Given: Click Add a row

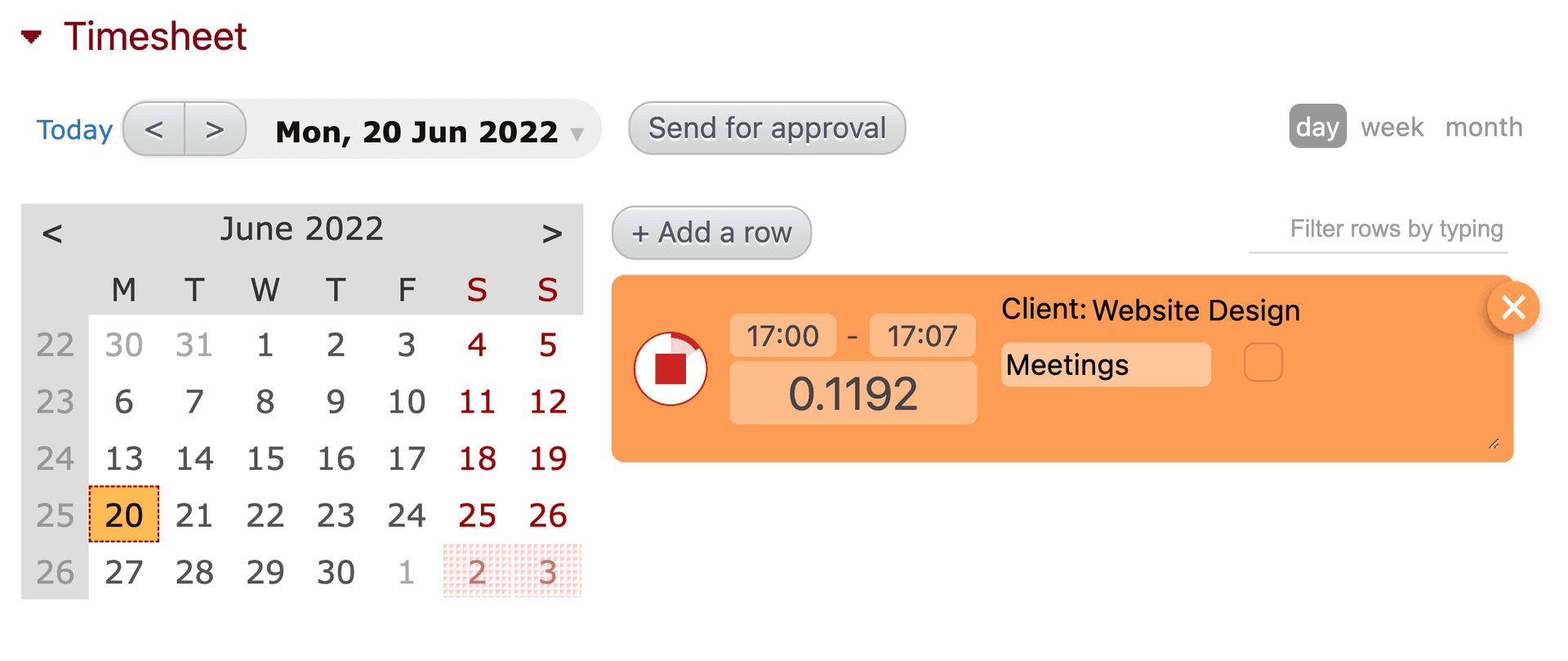Looking at the screenshot, I should [x=710, y=233].
